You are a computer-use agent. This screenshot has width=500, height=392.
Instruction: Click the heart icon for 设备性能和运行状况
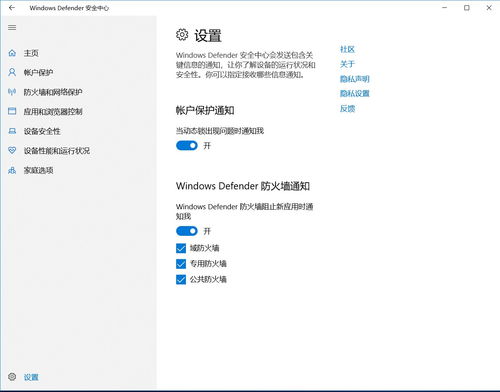click(x=12, y=150)
